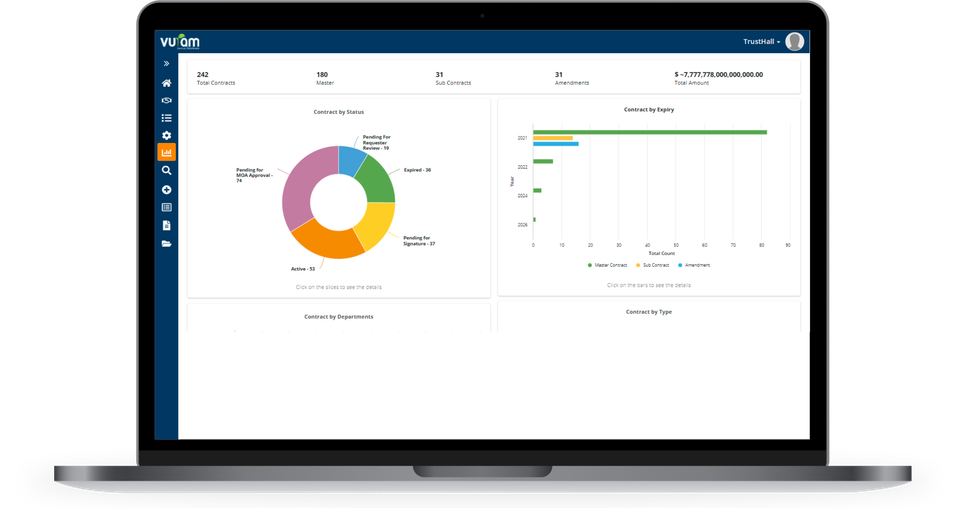The width and height of the screenshot is (960, 508).
Task: Click the 180 Master stat
Action: [x=324, y=78]
